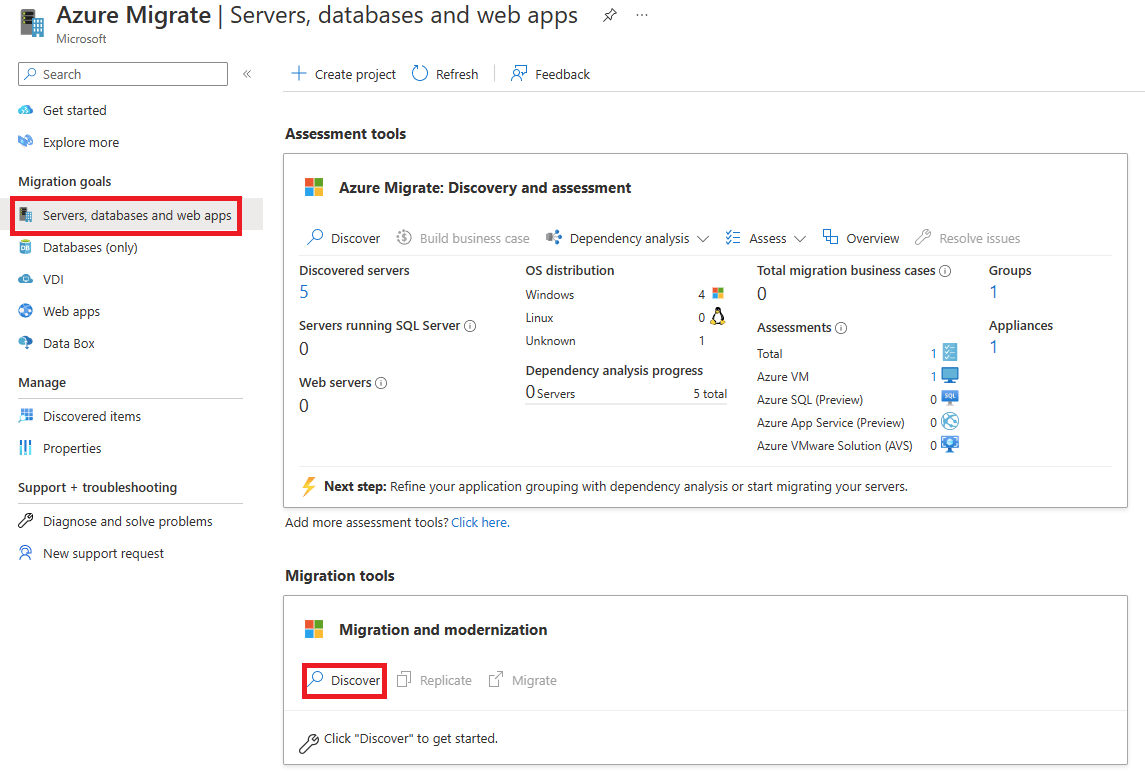Screen dimensions: 1145x771
Task: Click Build business case
Action: (x=462, y=238)
